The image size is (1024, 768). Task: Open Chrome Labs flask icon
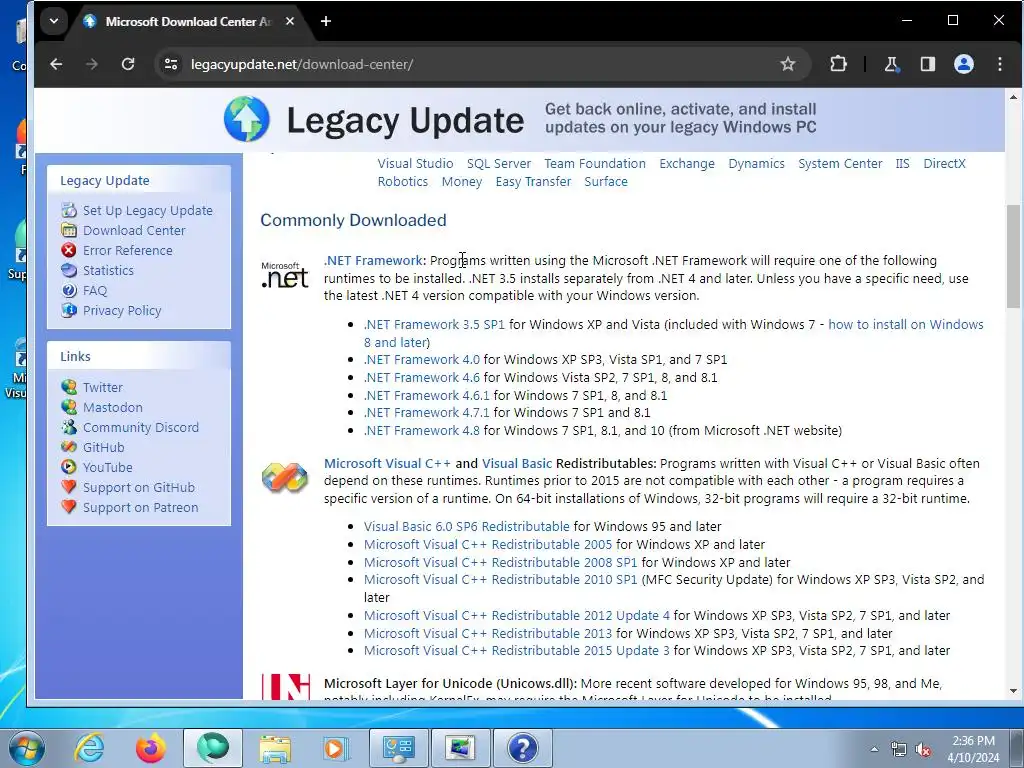click(891, 64)
